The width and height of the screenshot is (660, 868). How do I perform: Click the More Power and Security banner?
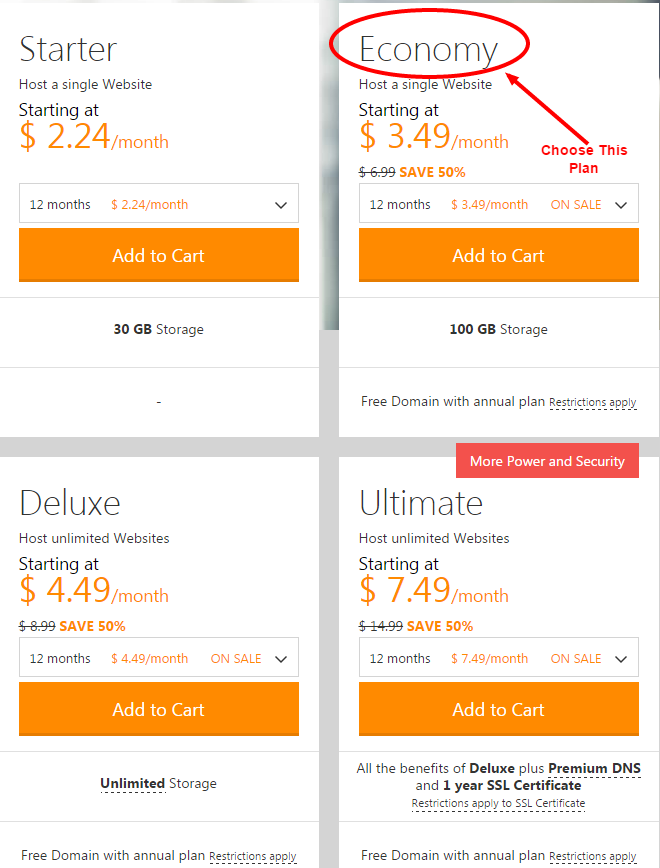(x=547, y=460)
